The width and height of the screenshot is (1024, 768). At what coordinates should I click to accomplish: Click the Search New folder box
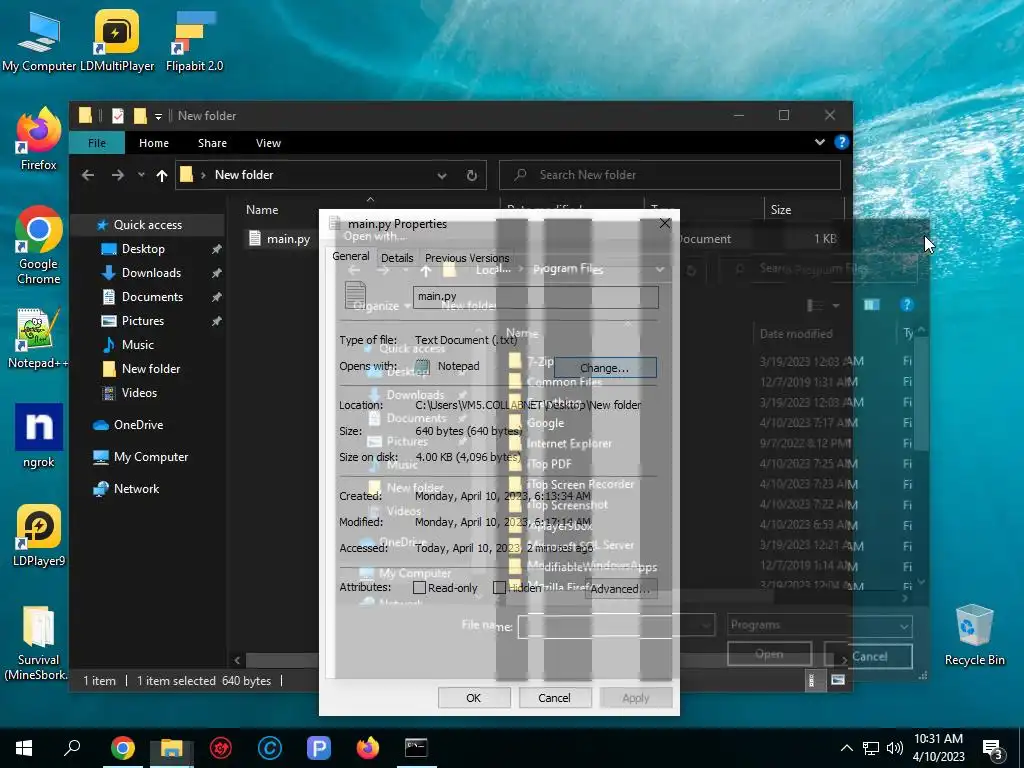click(x=670, y=175)
